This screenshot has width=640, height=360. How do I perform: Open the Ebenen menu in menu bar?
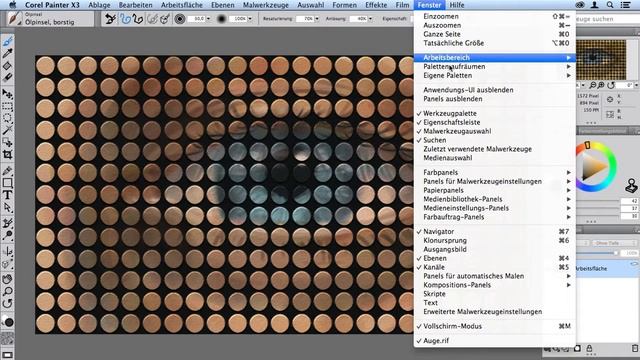[223, 5]
